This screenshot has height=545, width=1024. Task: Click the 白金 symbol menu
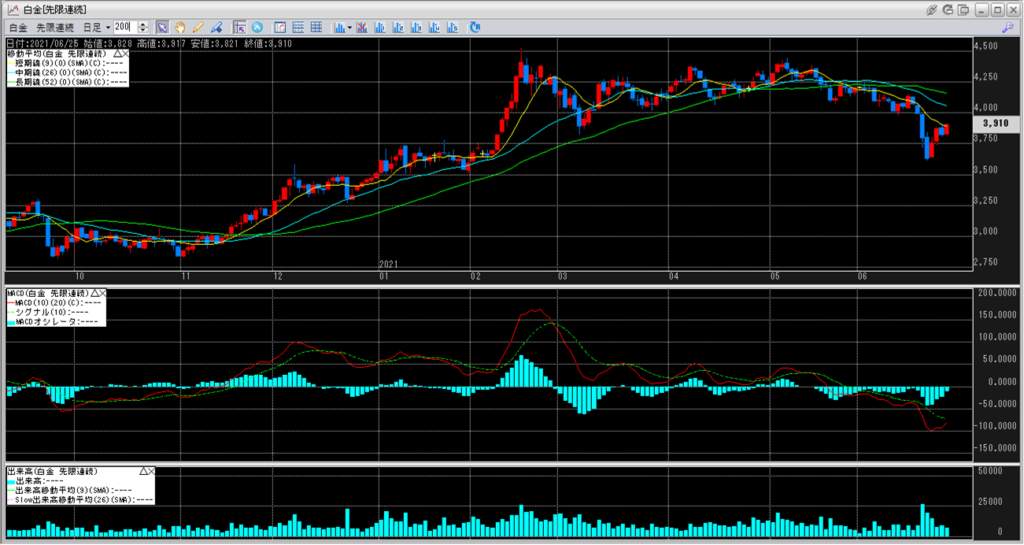(x=17, y=26)
